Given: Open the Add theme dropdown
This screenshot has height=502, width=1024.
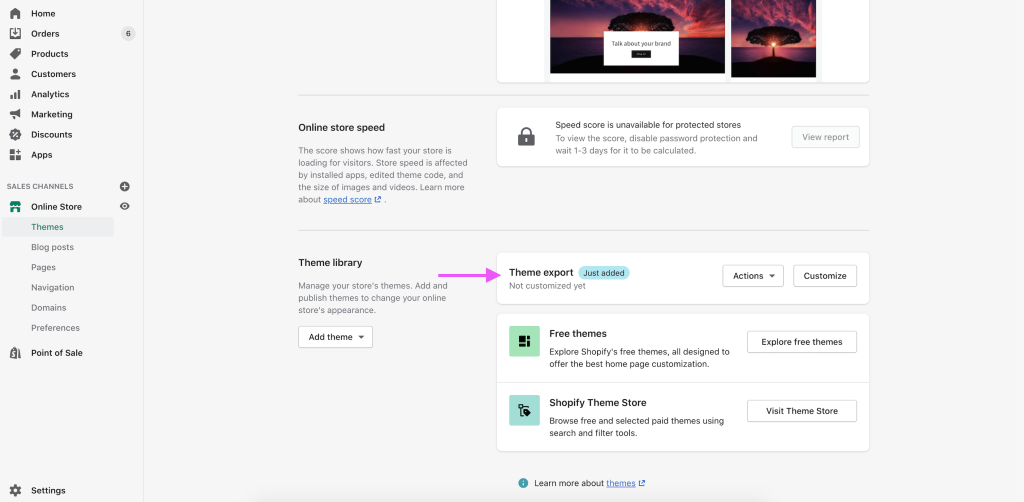Looking at the screenshot, I should point(335,337).
